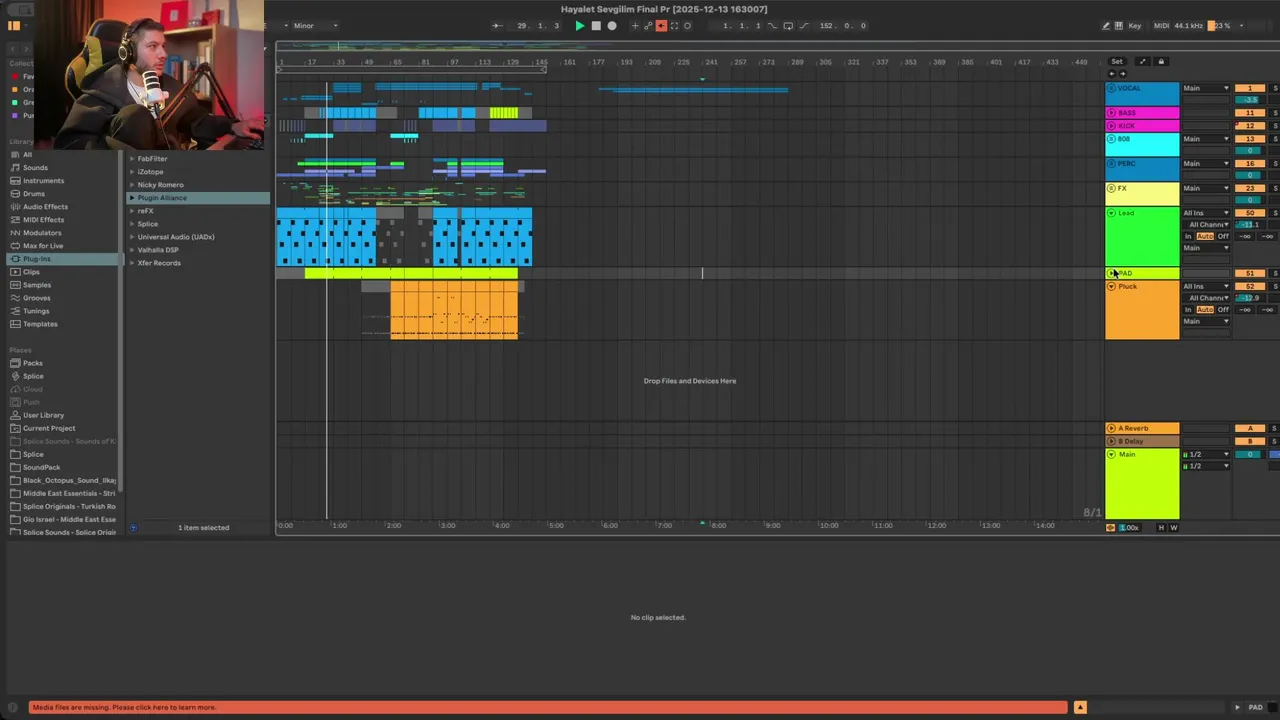This screenshot has width=1280, height=720.
Task: Expand the FabFilter plug-in folder
Action: pyautogui.click(x=132, y=159)
